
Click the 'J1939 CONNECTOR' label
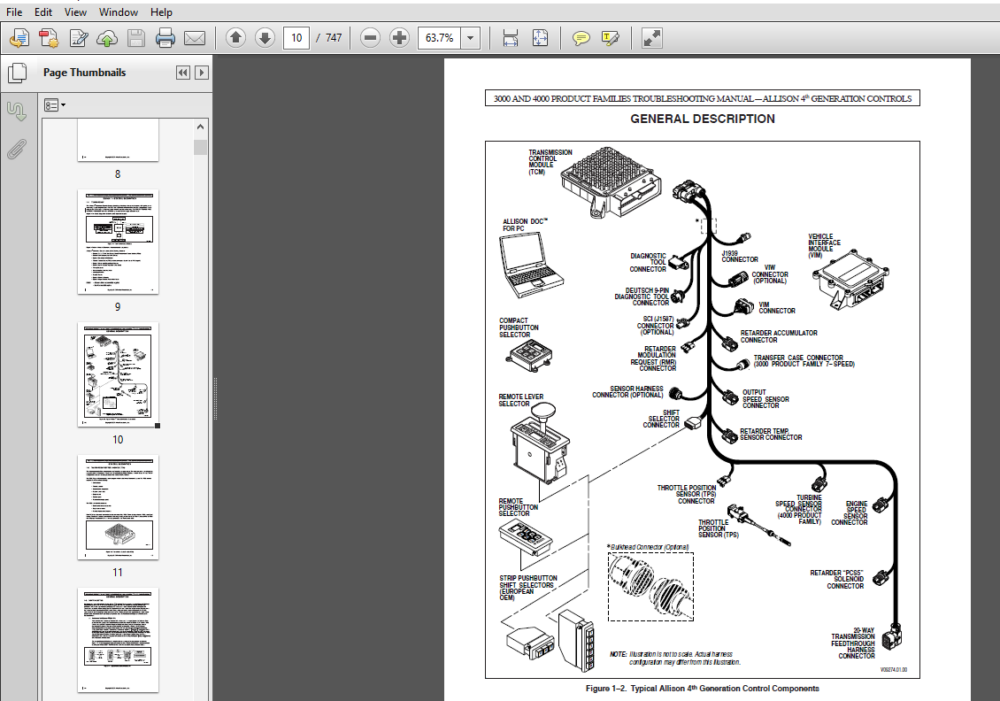point(739,256)
